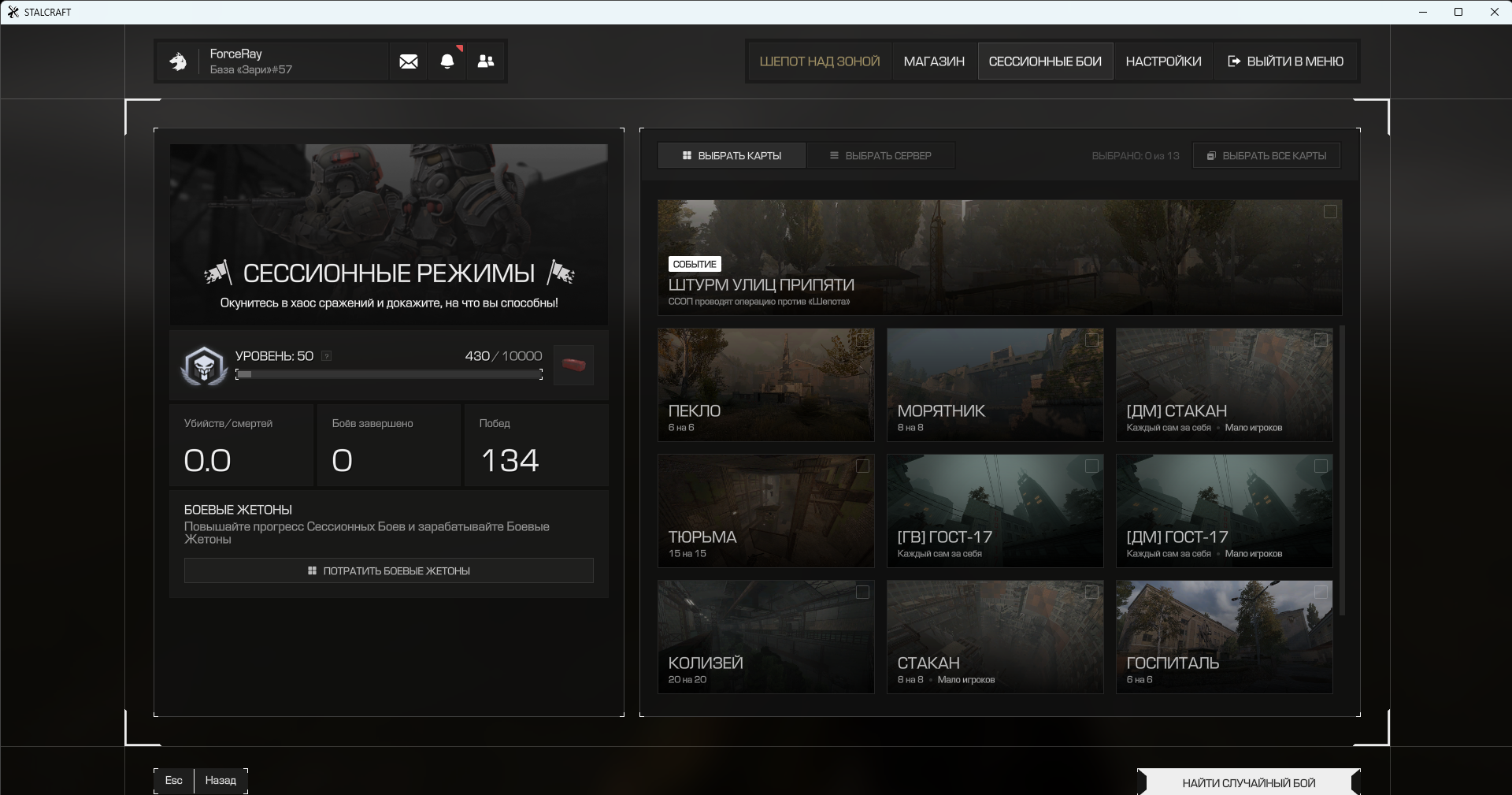1512x795 pixels.
Task: Click the level help question mark
Action: coord(326,356)
